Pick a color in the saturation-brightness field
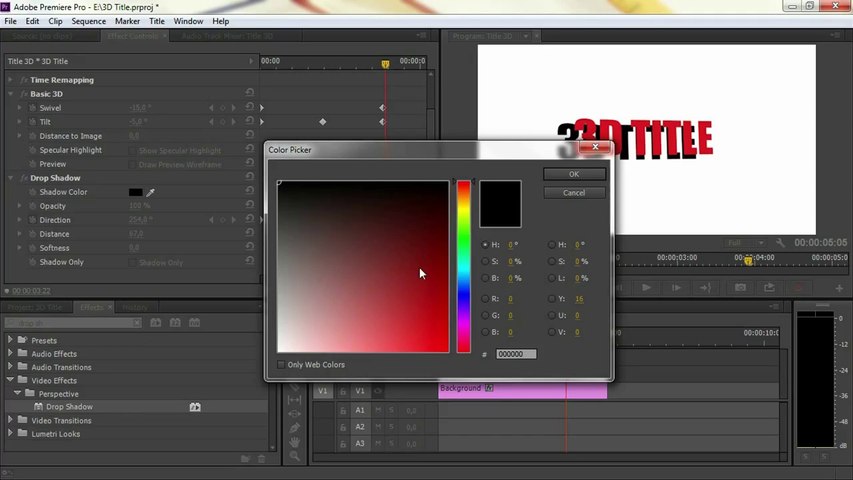The image size is (853, 480). pyautogui.click(x=363, y=267)
